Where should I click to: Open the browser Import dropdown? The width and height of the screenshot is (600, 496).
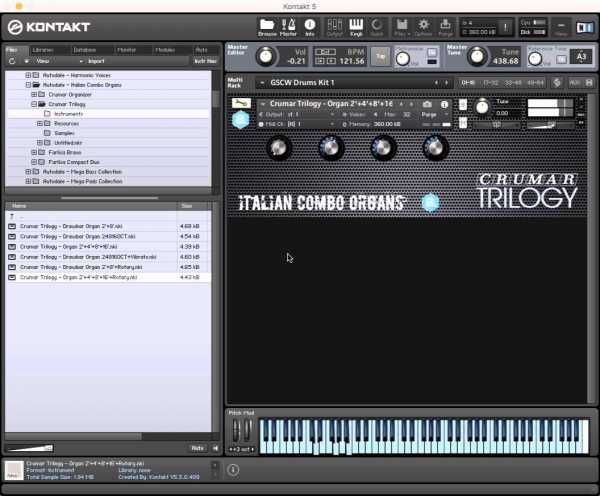pos(94,61)
